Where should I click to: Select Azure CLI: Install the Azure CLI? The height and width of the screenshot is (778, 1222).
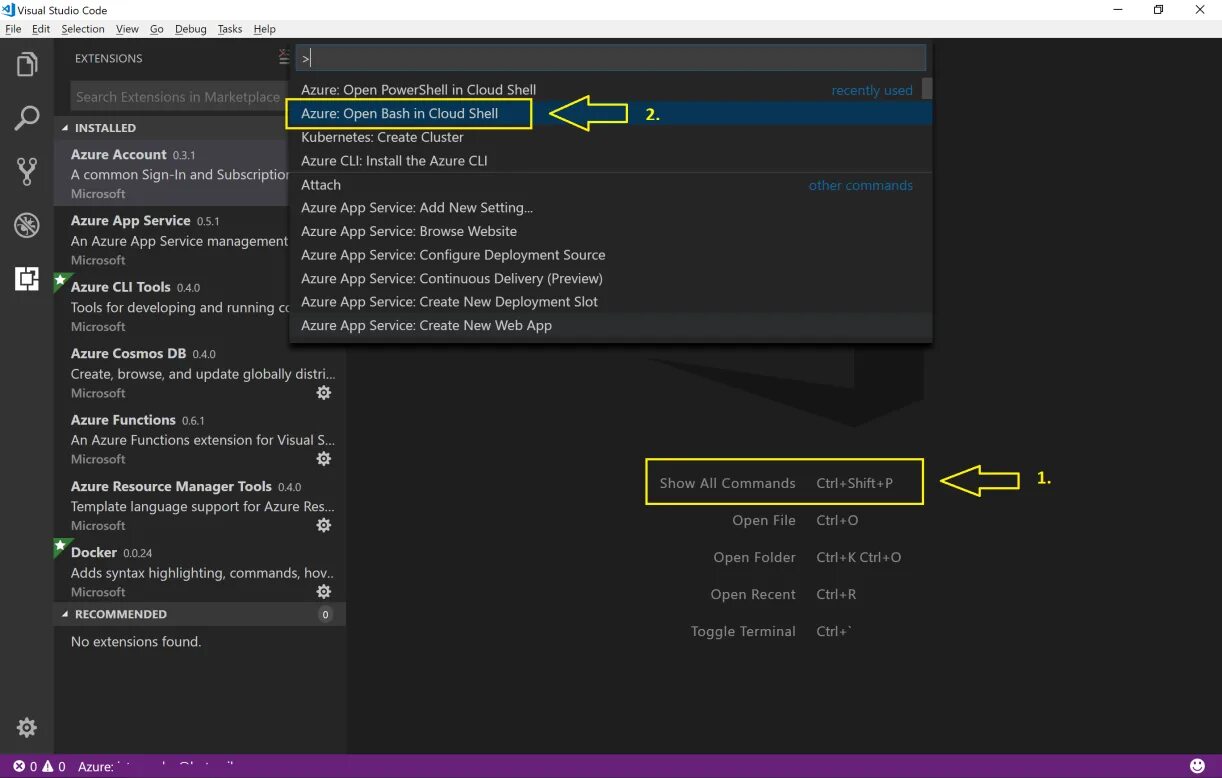pyautogui.click(x=611, y=161)
